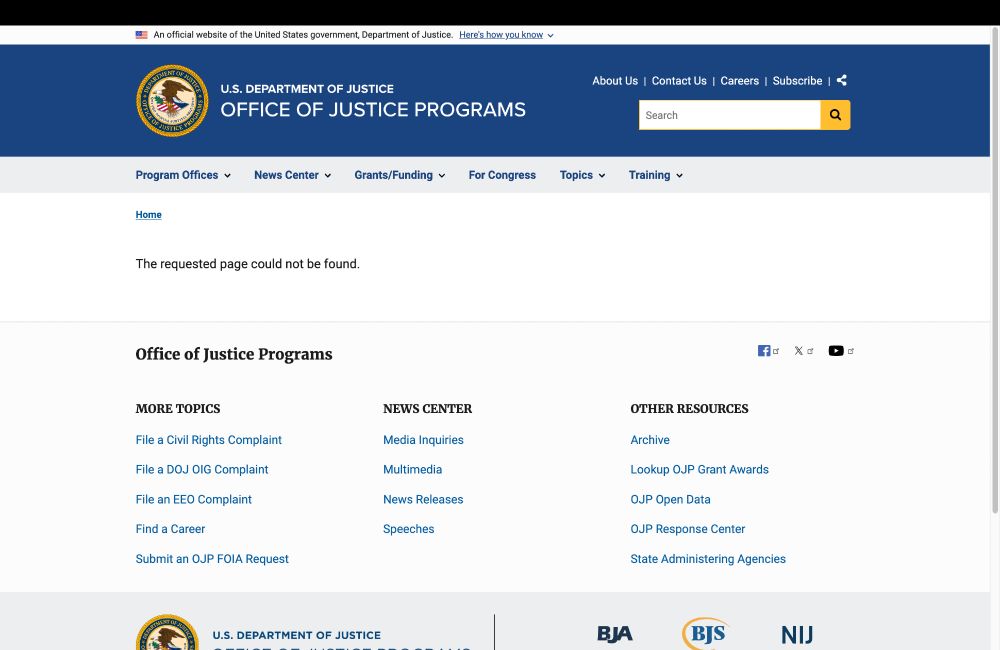Click the page vertical scrollbar
1000x650 pixels.
coord(995,268)
